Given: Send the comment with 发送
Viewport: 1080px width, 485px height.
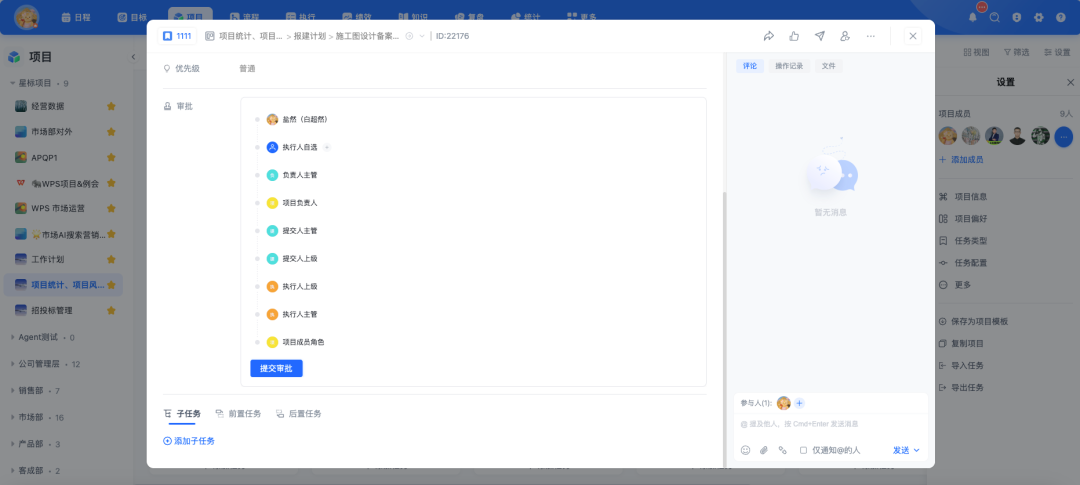Looking at the screenshot, I should coord(902,450).
